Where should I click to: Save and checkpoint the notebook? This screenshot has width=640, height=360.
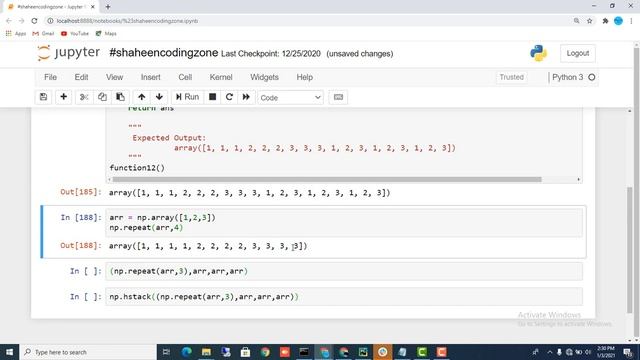click(x=43, y=97)
